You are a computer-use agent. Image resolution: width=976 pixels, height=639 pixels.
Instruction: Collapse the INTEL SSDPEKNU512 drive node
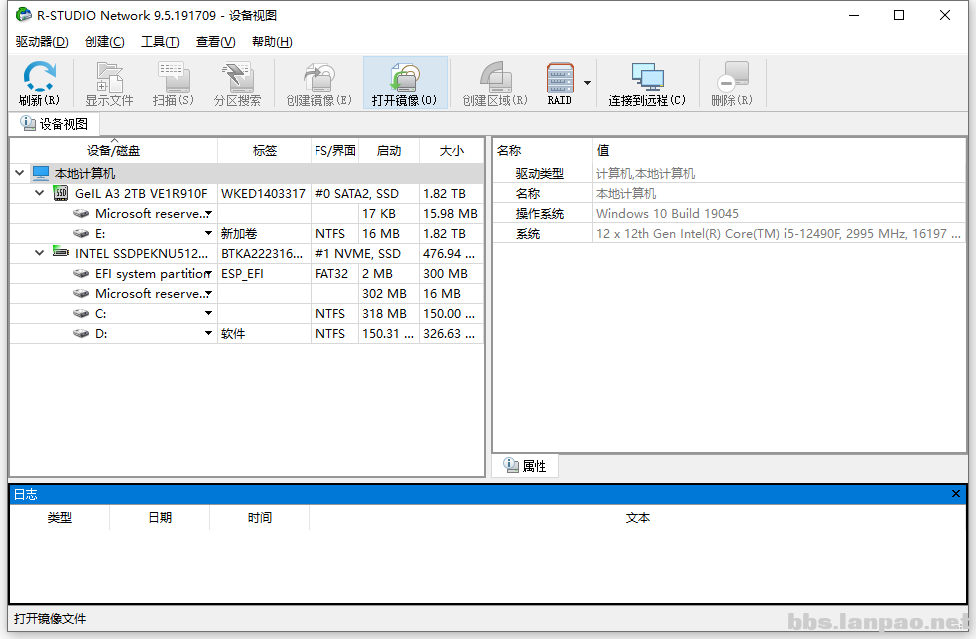[40, 253]
